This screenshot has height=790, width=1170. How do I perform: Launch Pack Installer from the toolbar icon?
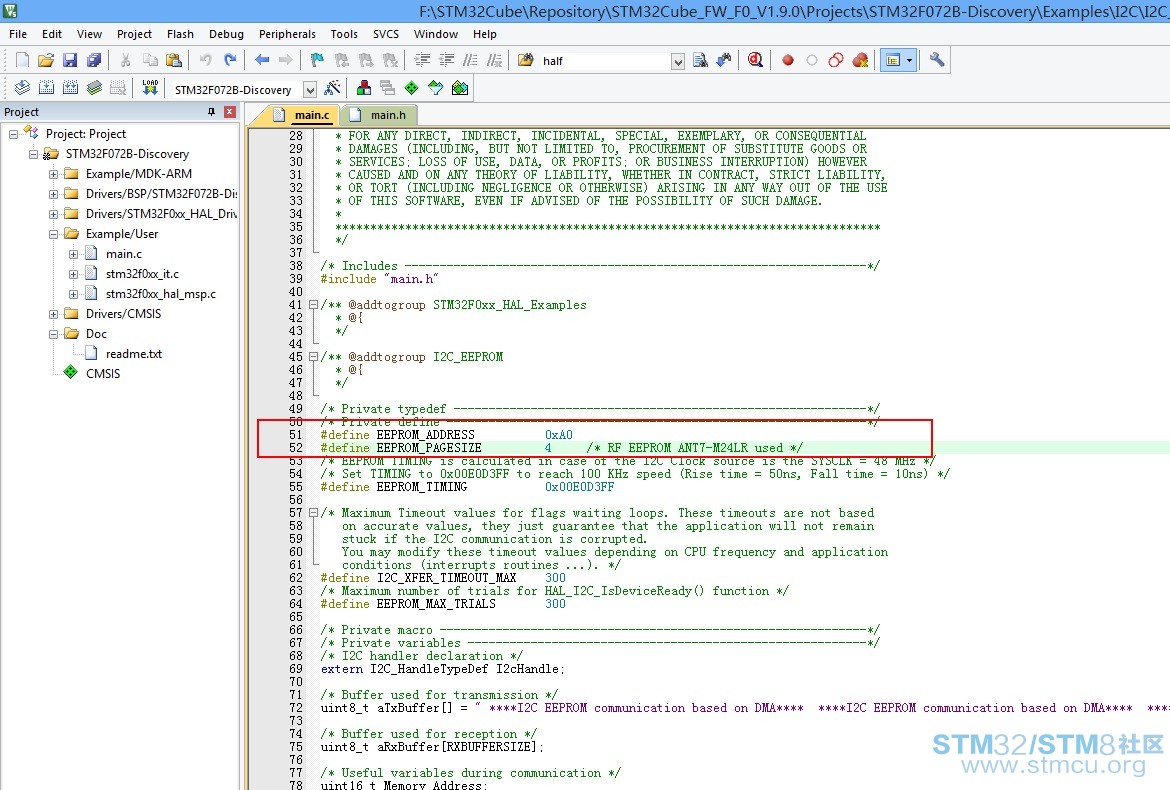pyautogui.click(x=460, y=89)
